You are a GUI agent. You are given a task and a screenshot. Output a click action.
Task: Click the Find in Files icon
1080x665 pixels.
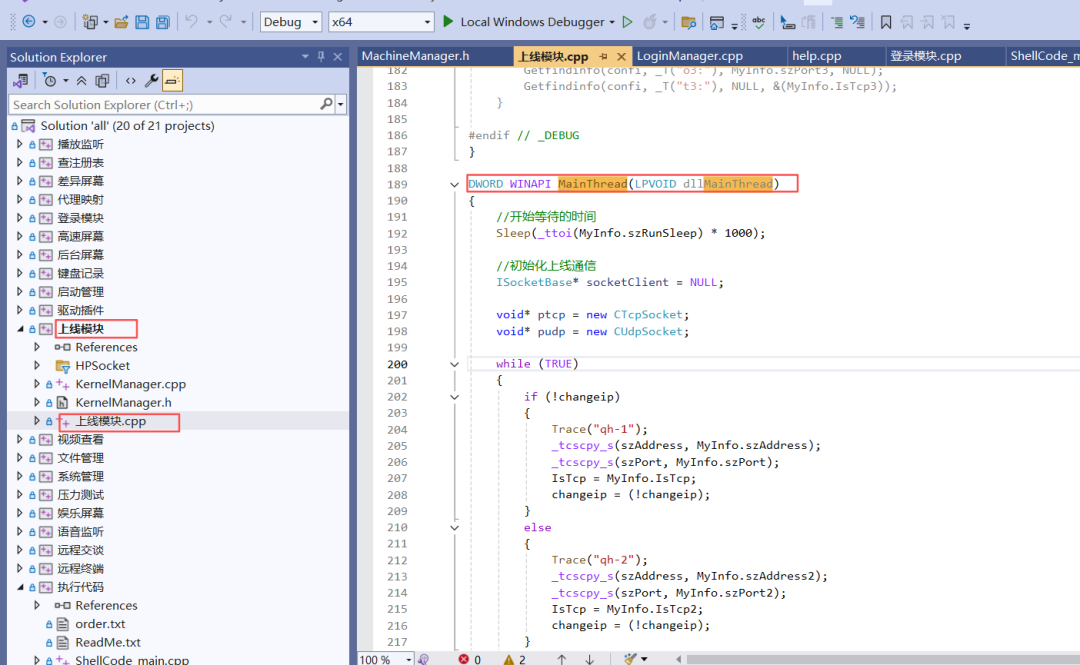coord(688,21)
